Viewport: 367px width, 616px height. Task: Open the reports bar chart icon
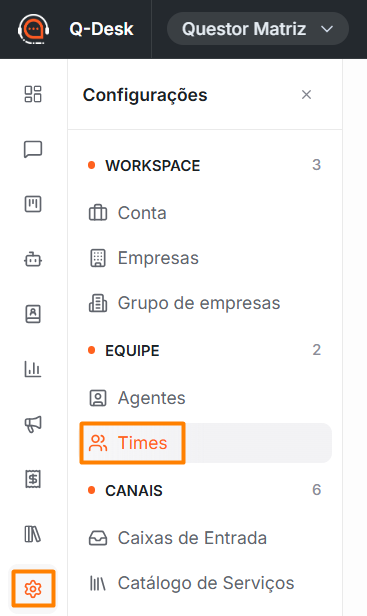point(33,369)
